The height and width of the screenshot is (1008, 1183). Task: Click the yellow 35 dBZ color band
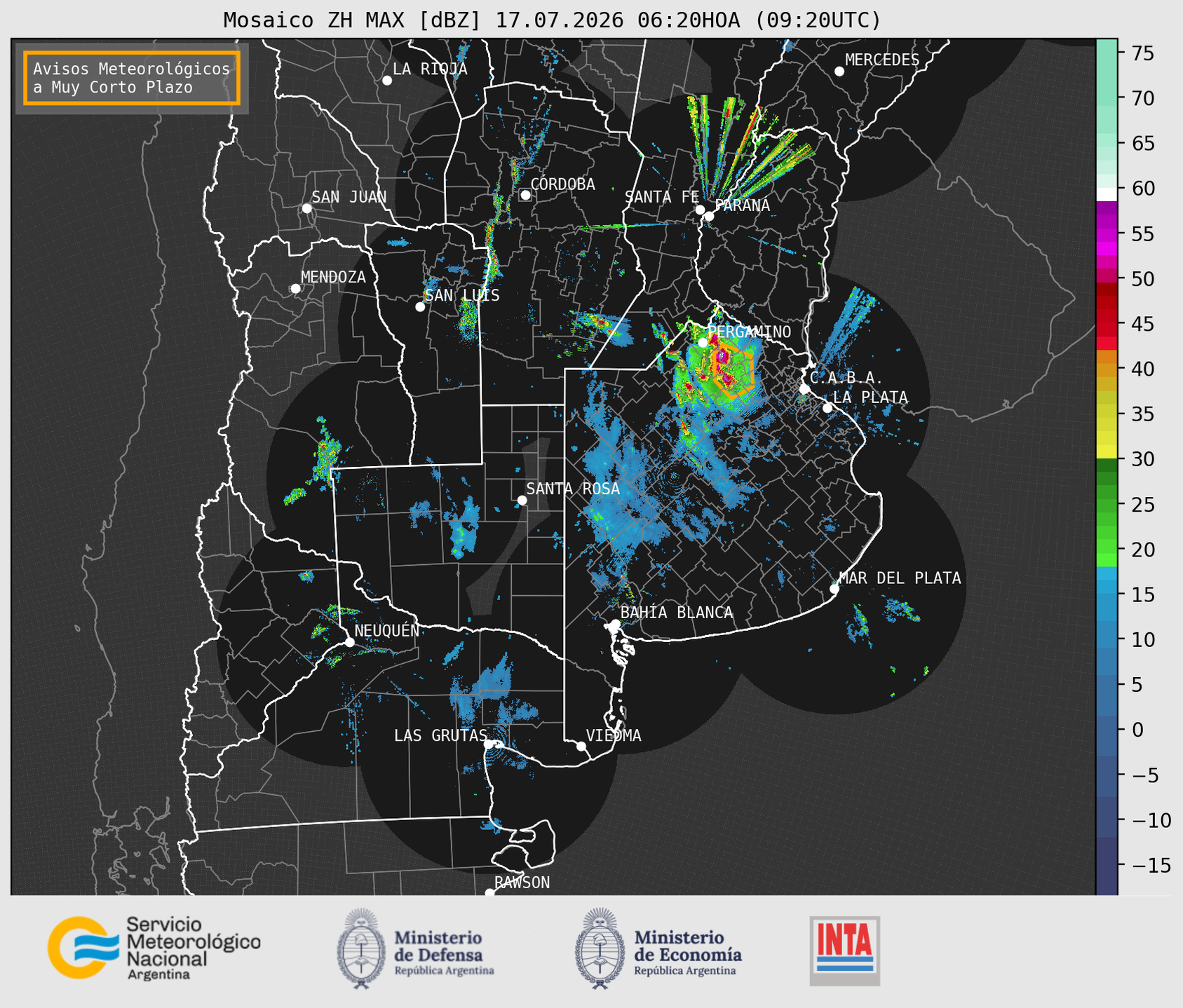(x=1107, y=414)
